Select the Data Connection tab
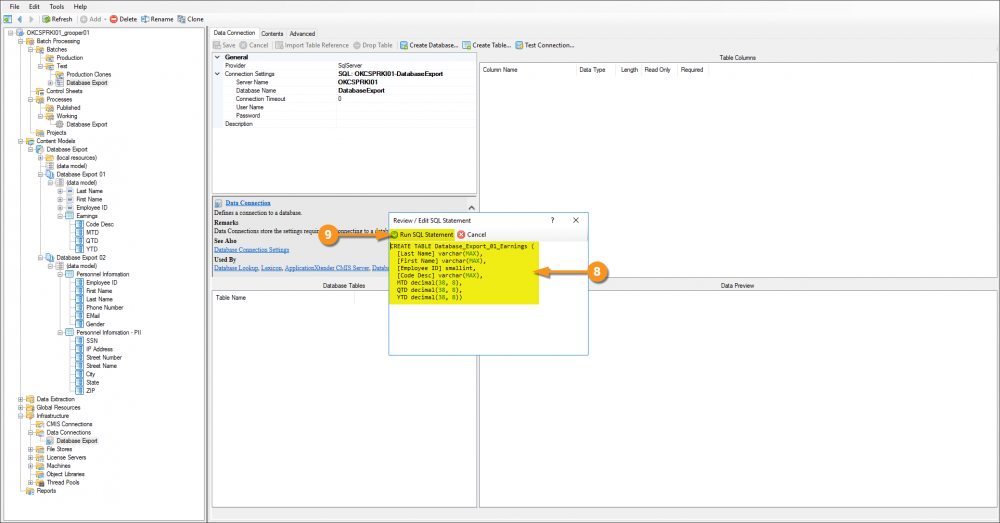The image size is (1000, 523). click(x=235, y=33)
